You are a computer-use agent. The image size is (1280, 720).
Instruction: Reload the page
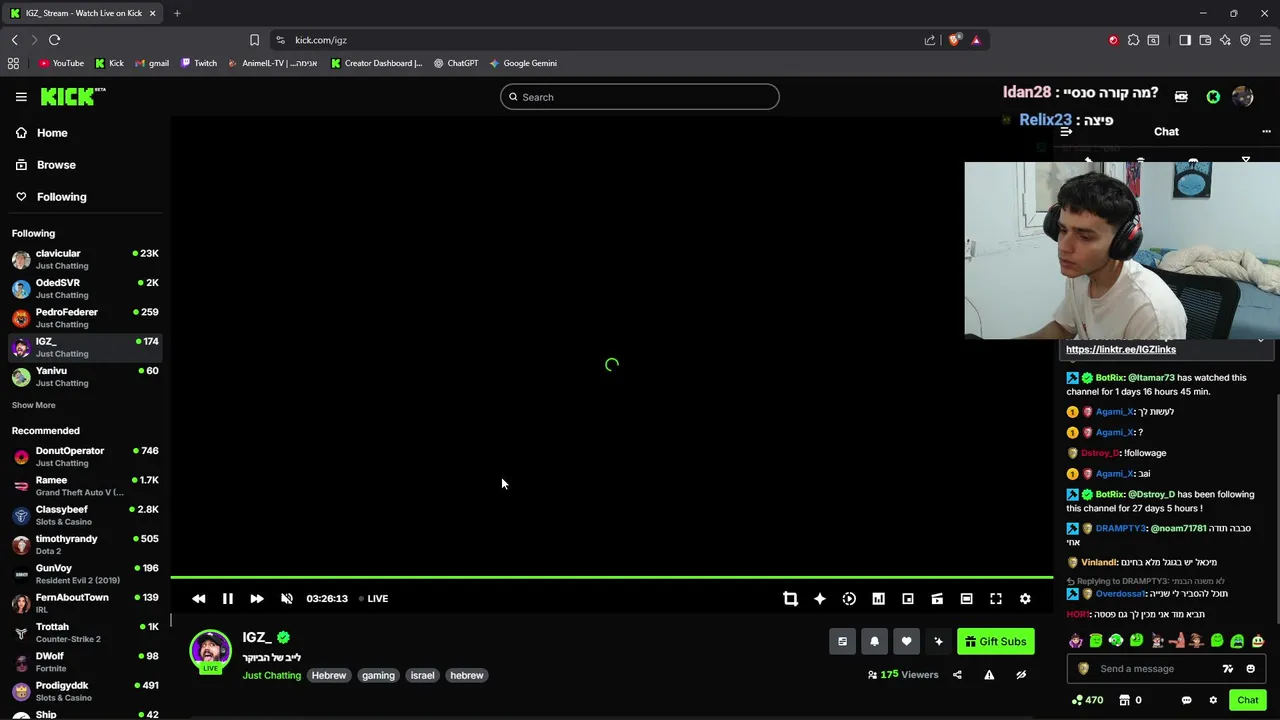54,40
